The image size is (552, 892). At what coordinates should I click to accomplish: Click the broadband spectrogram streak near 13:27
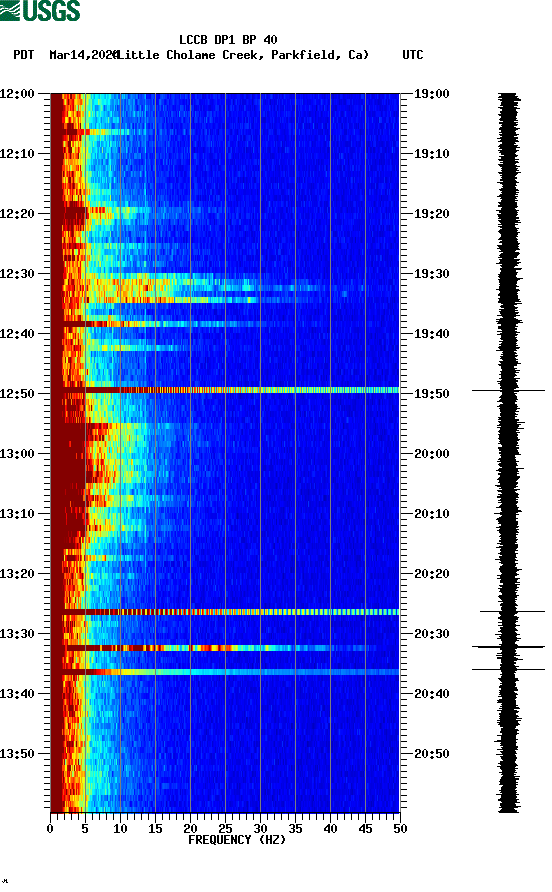(225, 612)
